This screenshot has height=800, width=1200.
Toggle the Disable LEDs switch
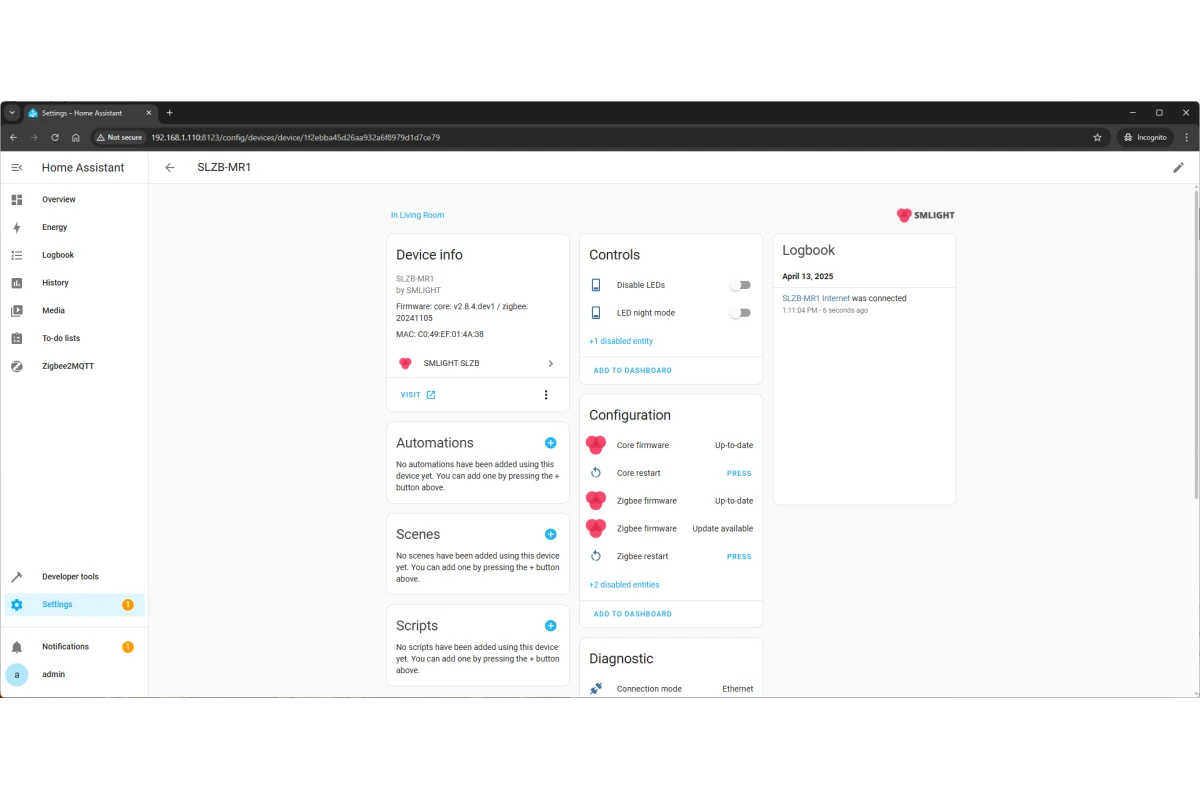pyautogui.click(x=739, y=286)
